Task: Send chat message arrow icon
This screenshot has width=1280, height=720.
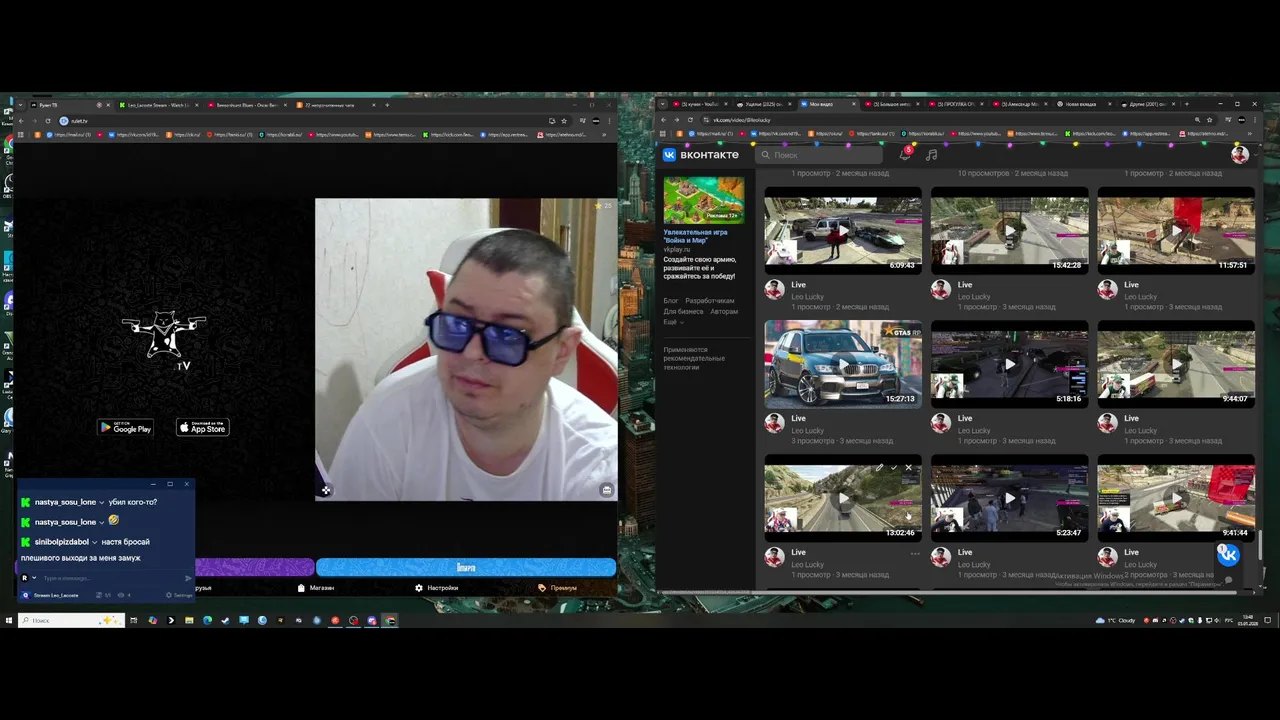Action: tap(188, 578)
